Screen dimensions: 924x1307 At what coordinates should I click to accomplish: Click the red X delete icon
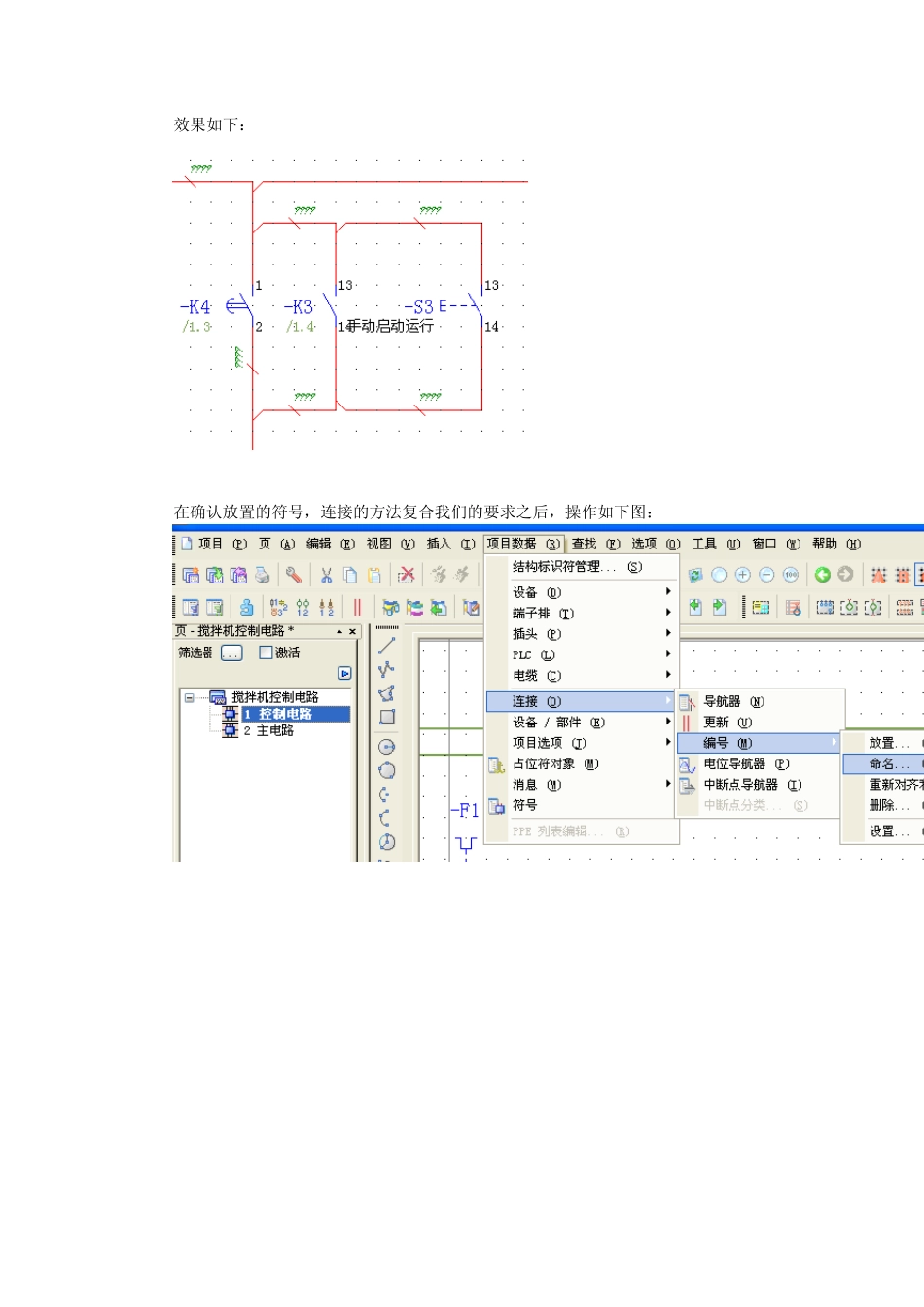click(407, 575)
